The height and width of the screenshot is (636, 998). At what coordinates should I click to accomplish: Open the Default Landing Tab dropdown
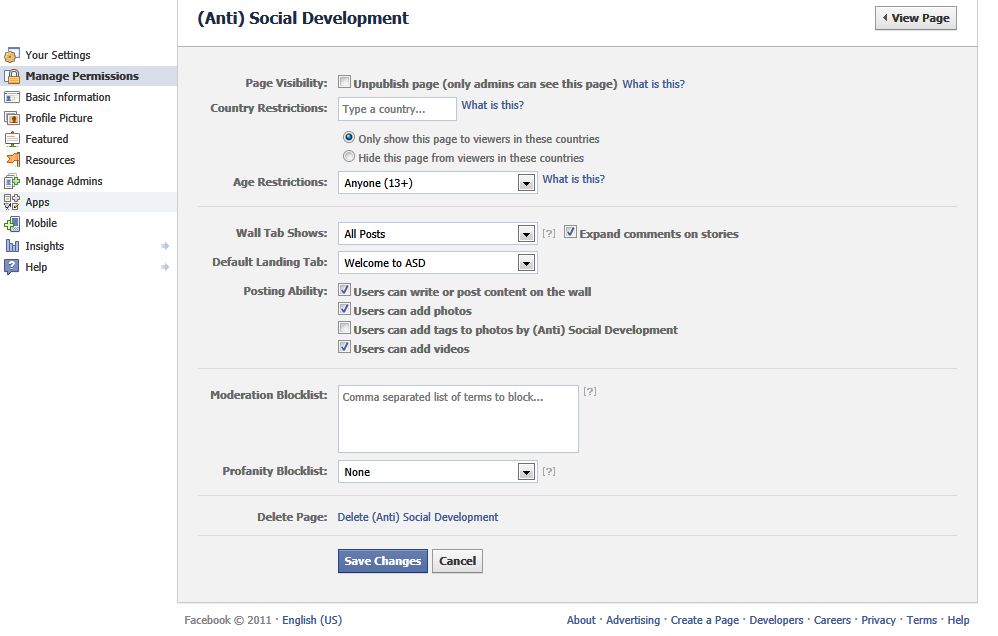click(x=437, y=263)
